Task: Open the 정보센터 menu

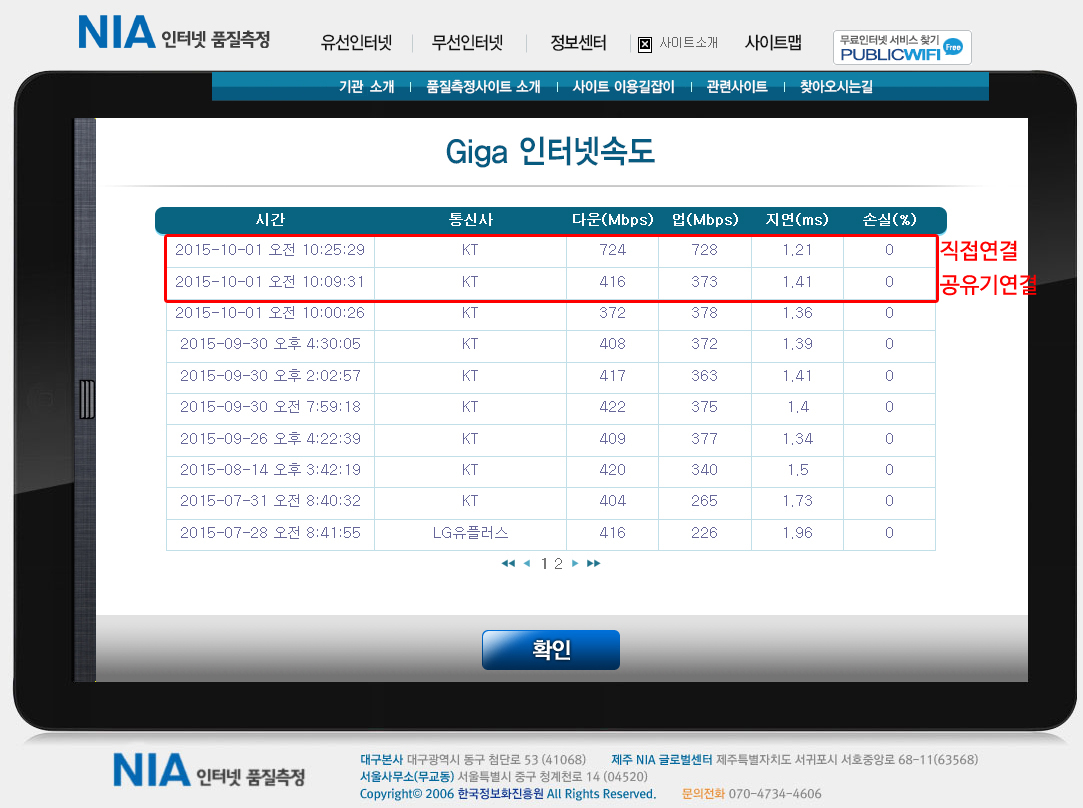Action: coord(578,43)
